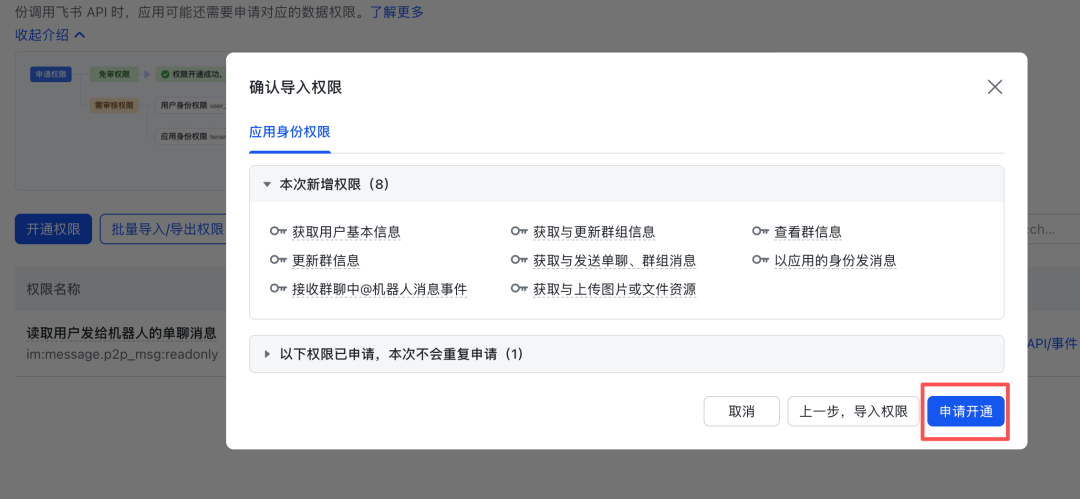Click key icon beside 以应用的身份发消息
1080x499 pixels.
760,261
